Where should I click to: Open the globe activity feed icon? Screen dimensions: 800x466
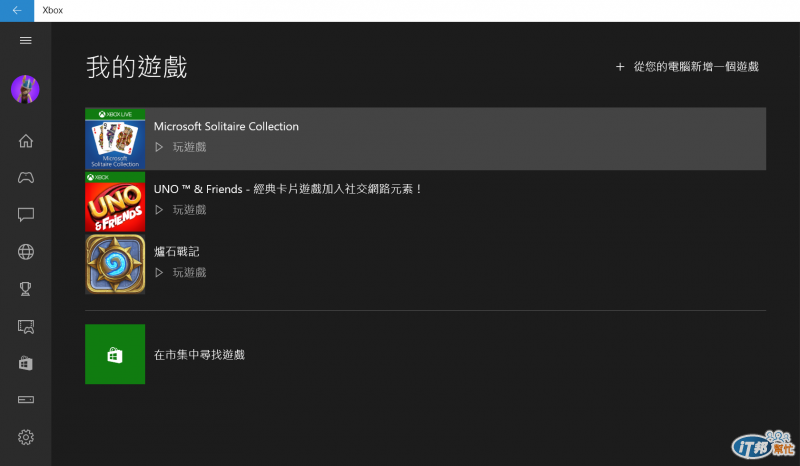26,252
